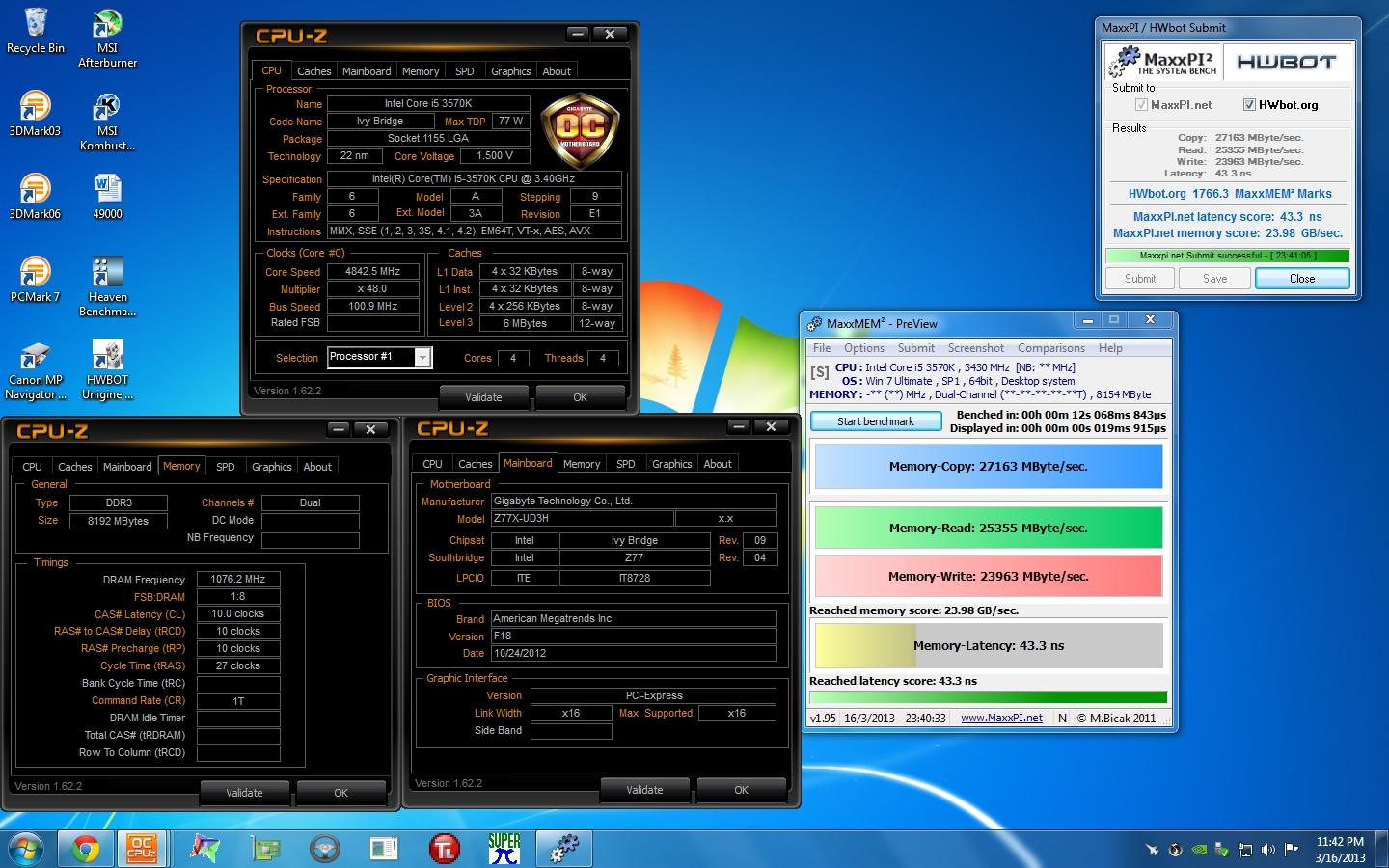
Task: Click OK in CPU-Z Memory window
Action: (x=340, y=793)
